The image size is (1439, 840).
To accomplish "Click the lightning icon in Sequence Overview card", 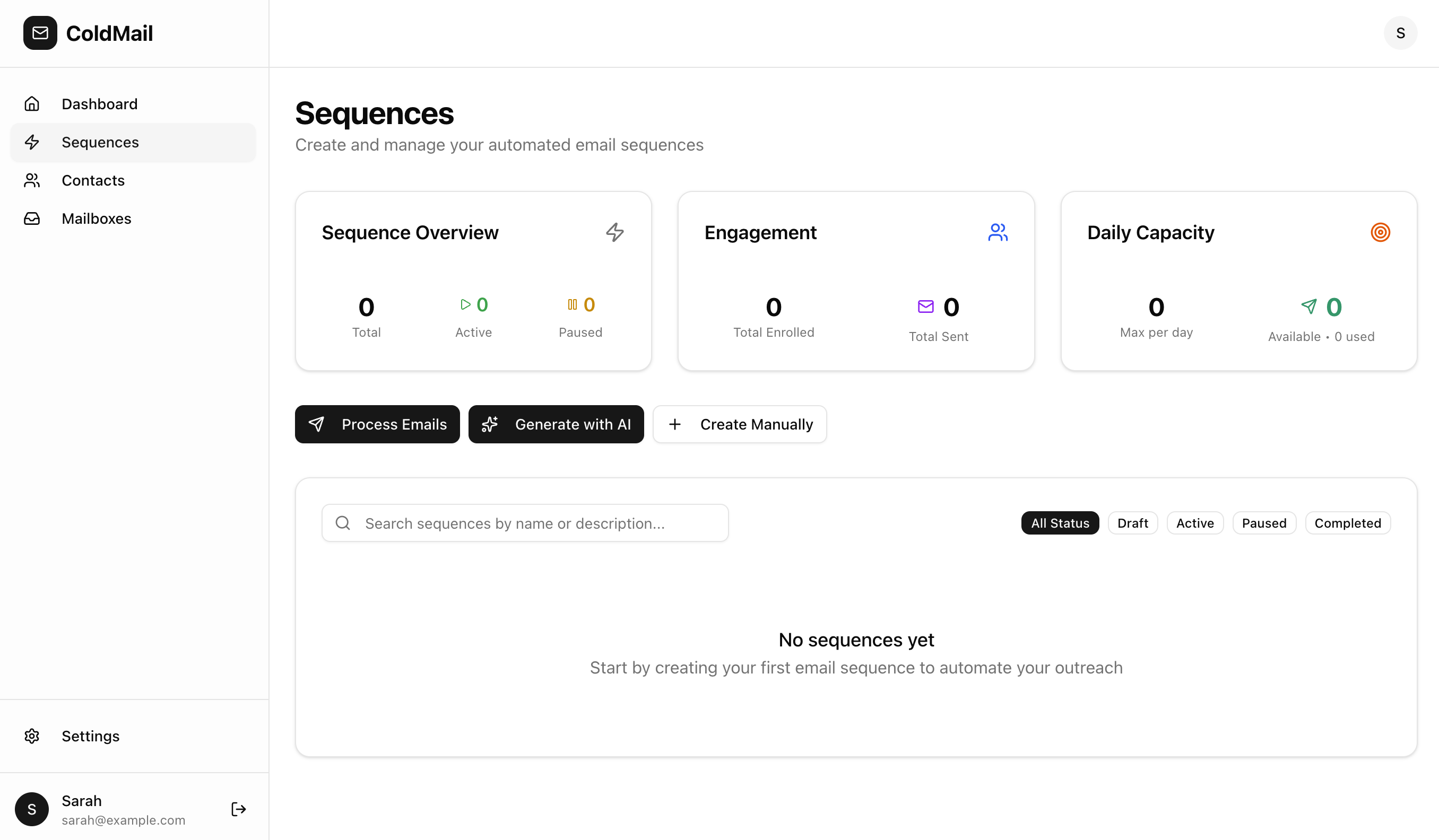I will [614, 232].
